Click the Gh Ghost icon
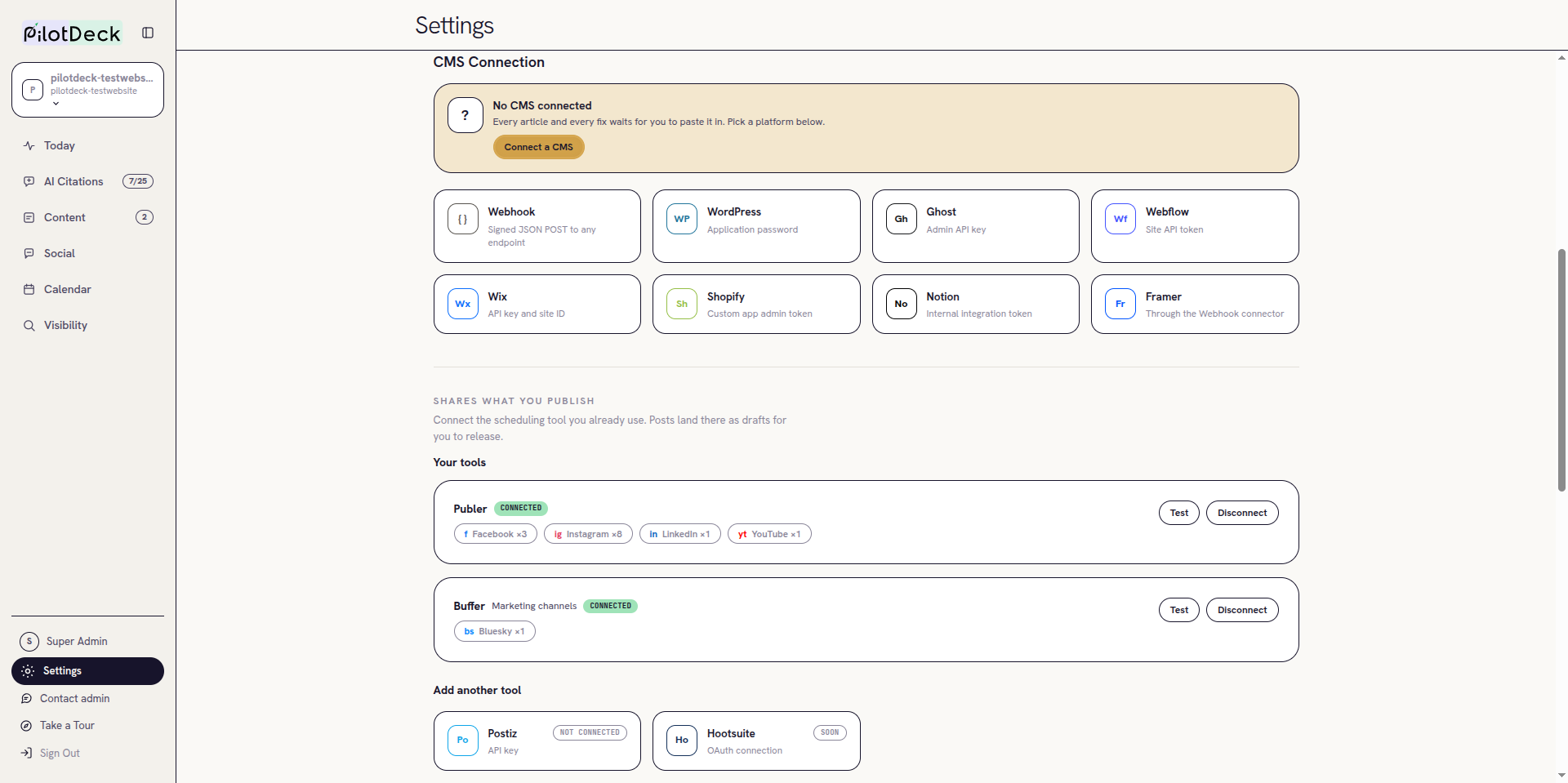Image resolution: width=1568 pixels, height=783 pixels. click(902, 219)
